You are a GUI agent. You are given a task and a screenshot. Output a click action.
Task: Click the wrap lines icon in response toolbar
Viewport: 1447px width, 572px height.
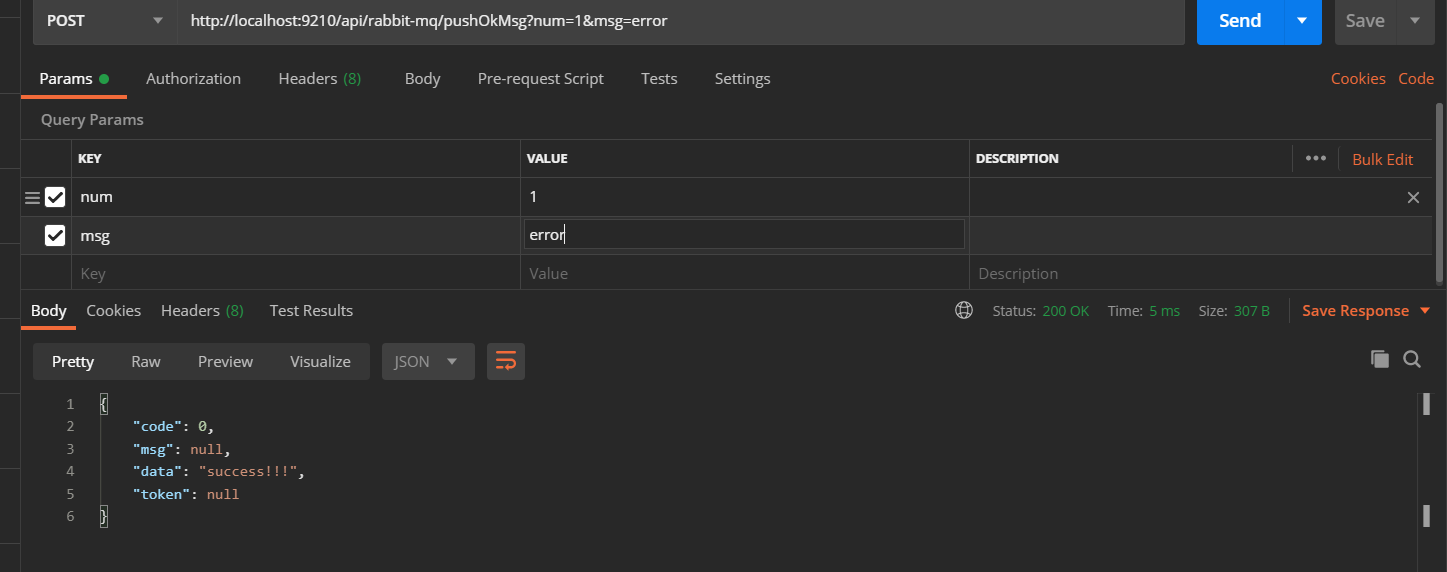pos(506,362)
